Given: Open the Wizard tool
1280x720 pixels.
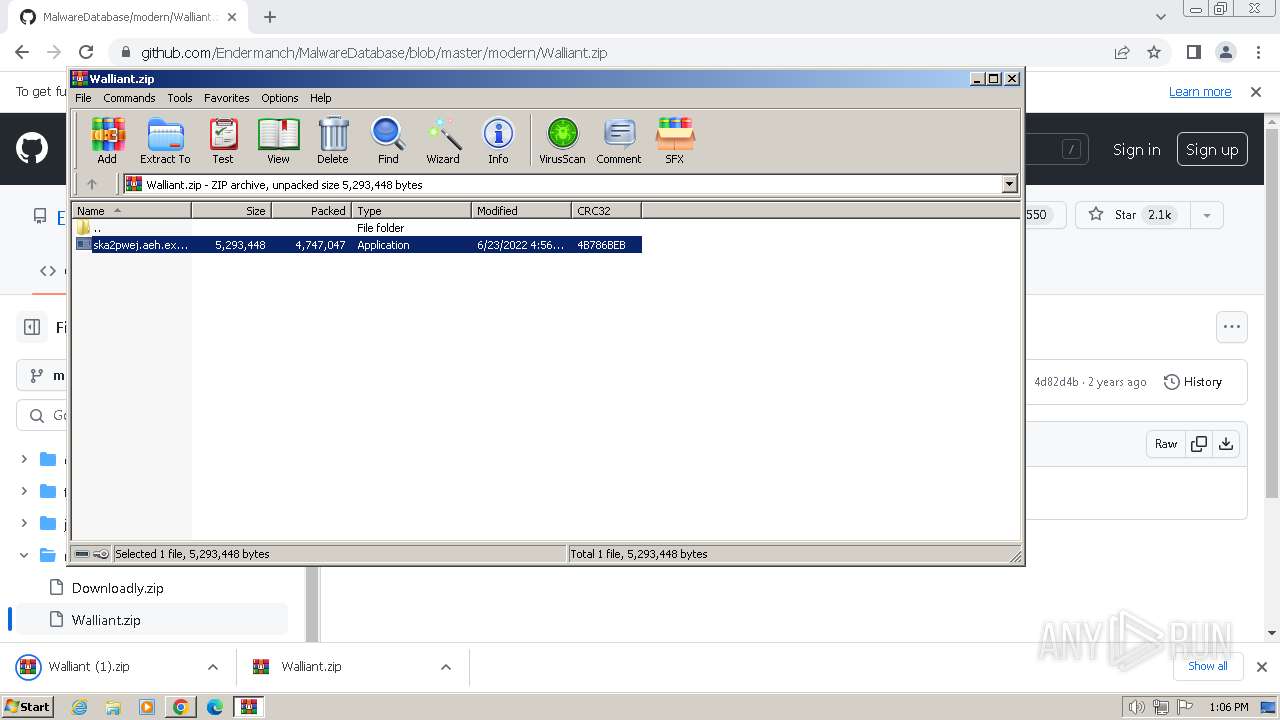Looking at the screenshot, I should click(443, 141).
